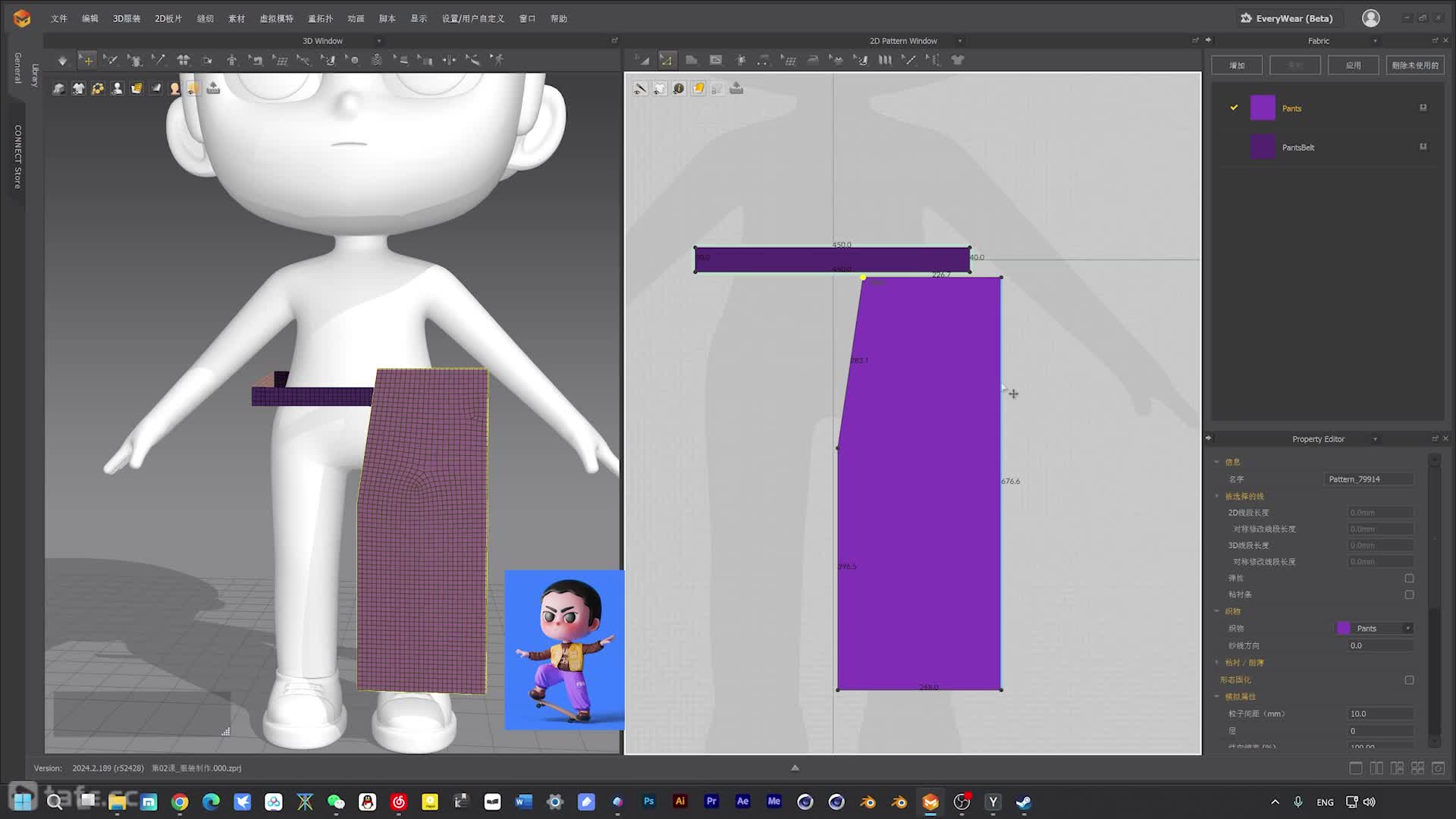This screenshot has height=819, width=1456.
Task: Click the 应用 button in Fabric panel
Action: coord(1354,65)
